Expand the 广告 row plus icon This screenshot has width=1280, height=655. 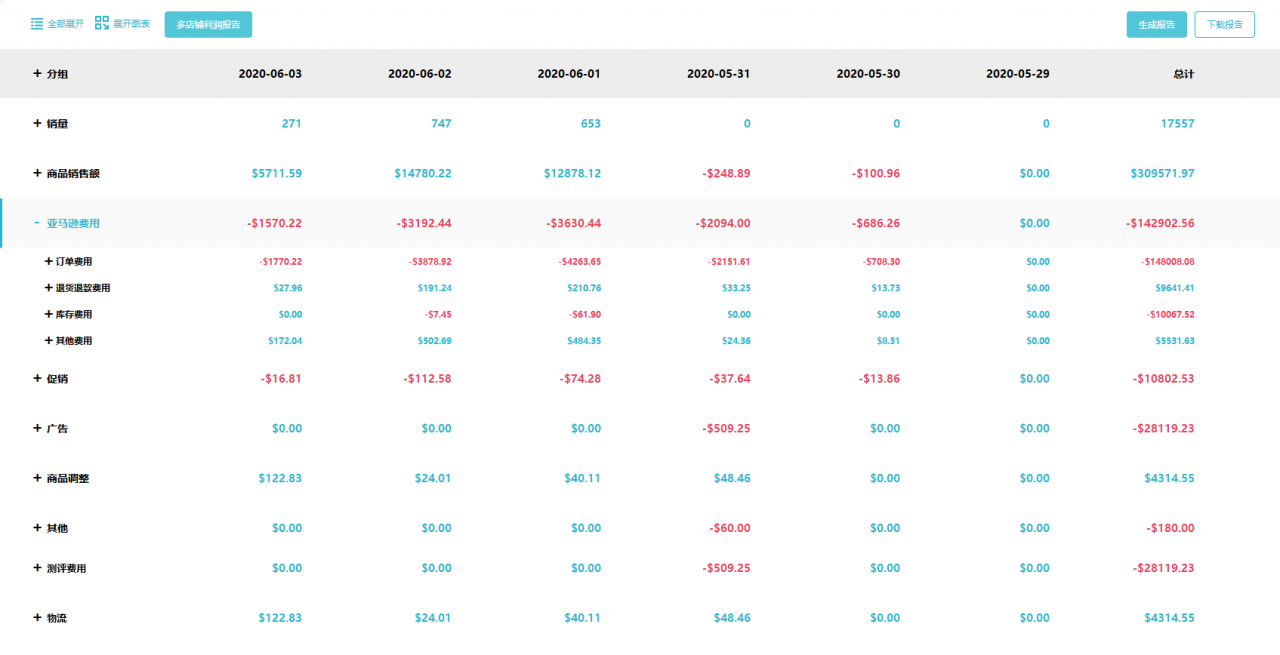pyautogui.click(x=38, y=428)
